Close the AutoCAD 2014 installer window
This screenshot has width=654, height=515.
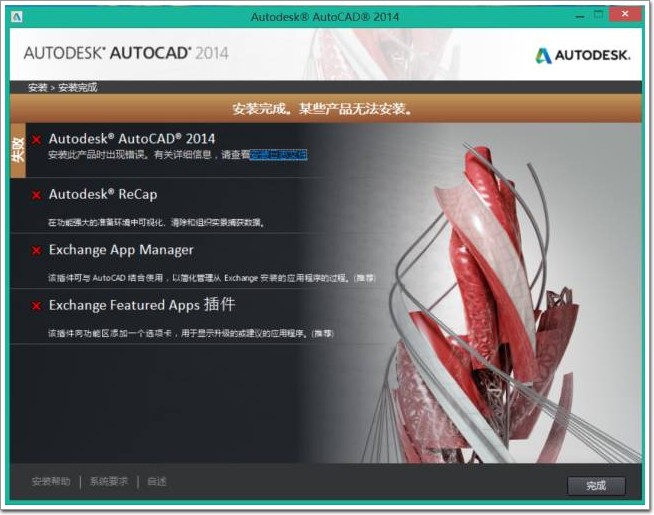625,15
